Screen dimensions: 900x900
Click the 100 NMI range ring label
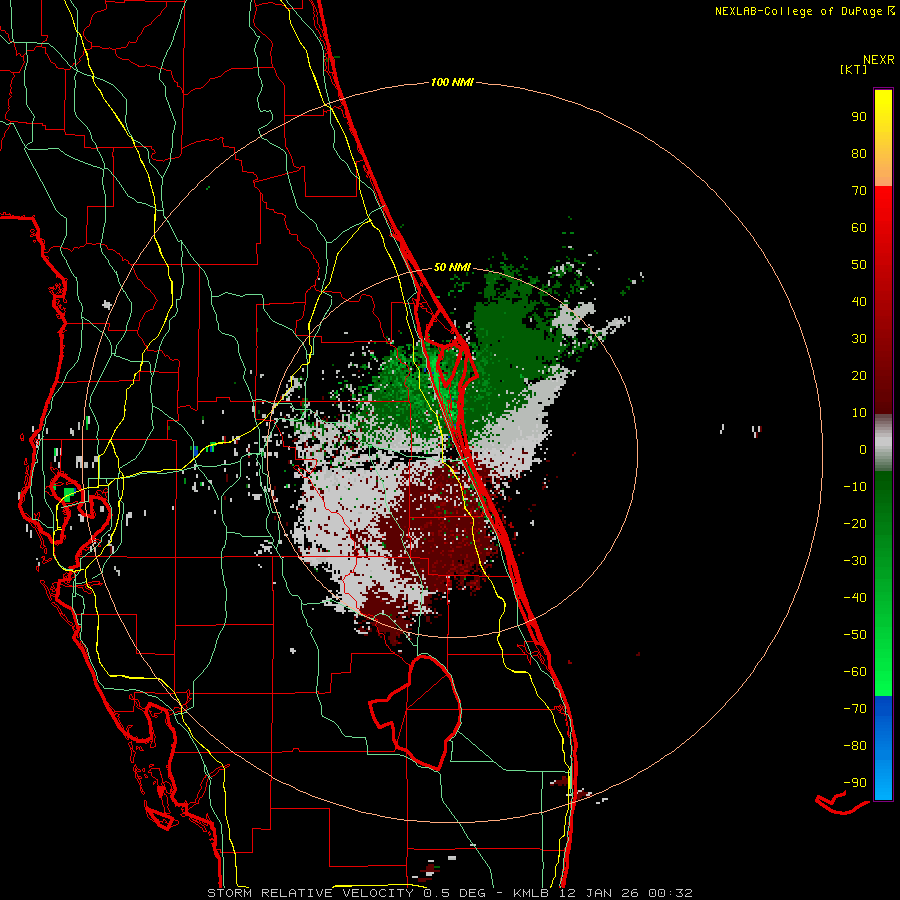[452, 82]
